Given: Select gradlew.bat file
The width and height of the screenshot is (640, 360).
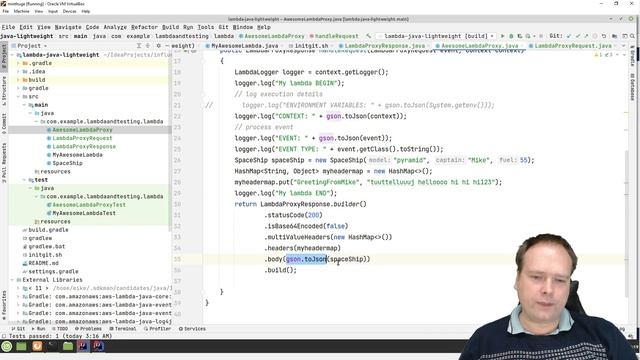Looking at the screenshot, I should coord(47,247).
